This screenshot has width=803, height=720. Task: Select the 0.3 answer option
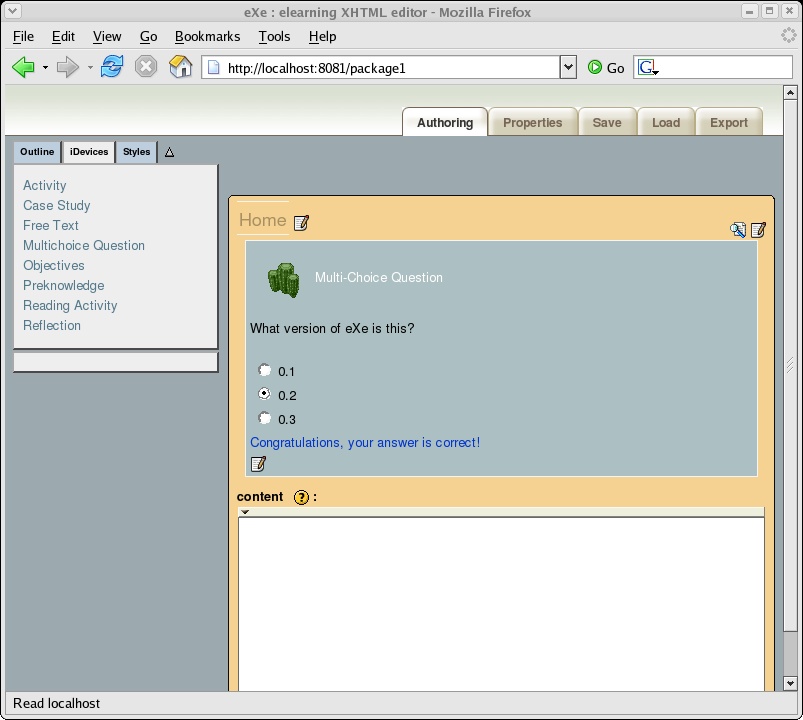pyautogui.click(x=264, y=418)
